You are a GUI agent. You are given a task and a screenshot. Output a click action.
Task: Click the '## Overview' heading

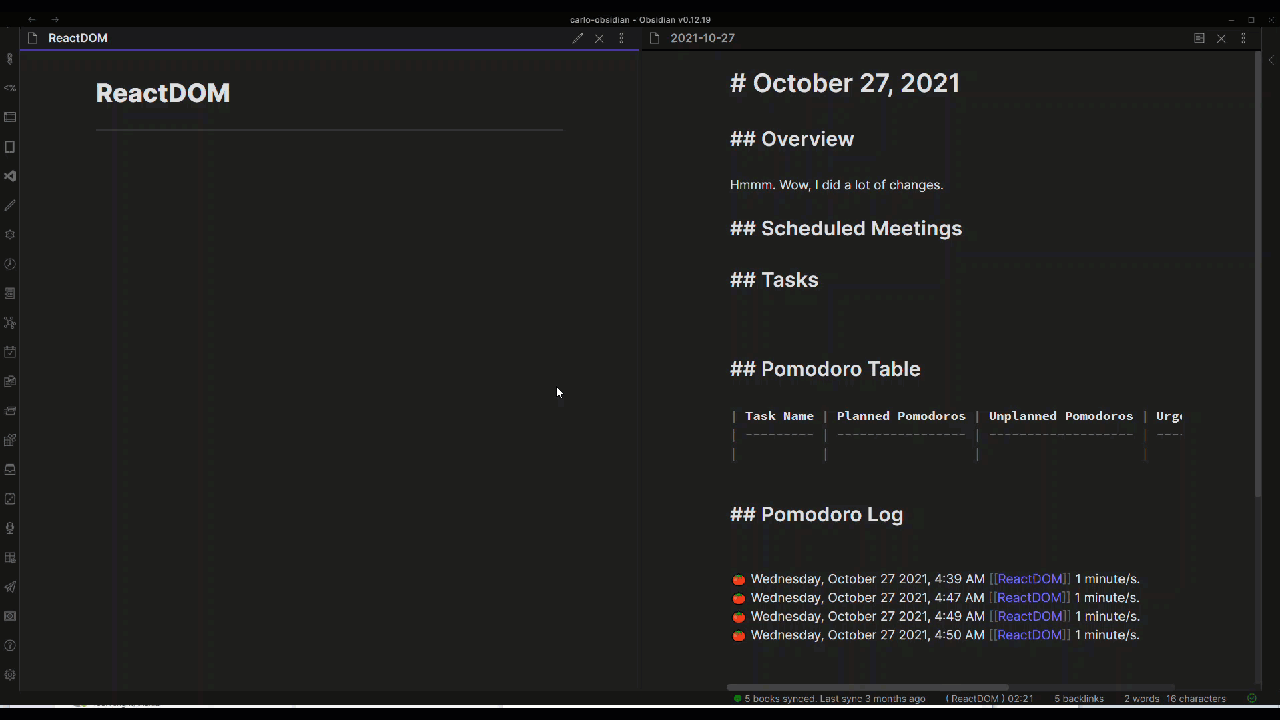tap(792, 139)
